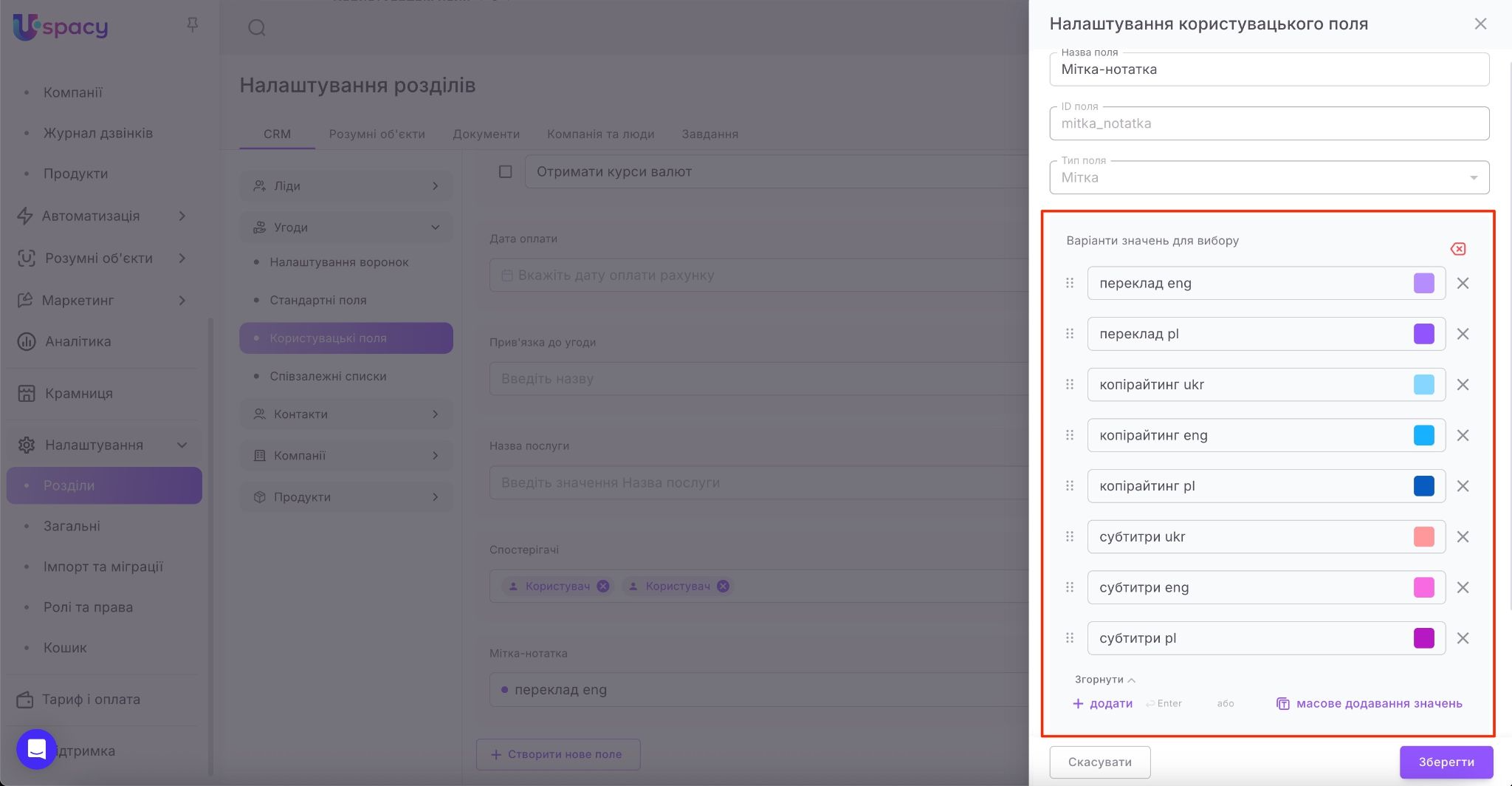Change color swatch of 'копірайтинг pl'
The width and height of the screenshot is (1512, 786).
tap(1423, 486)
